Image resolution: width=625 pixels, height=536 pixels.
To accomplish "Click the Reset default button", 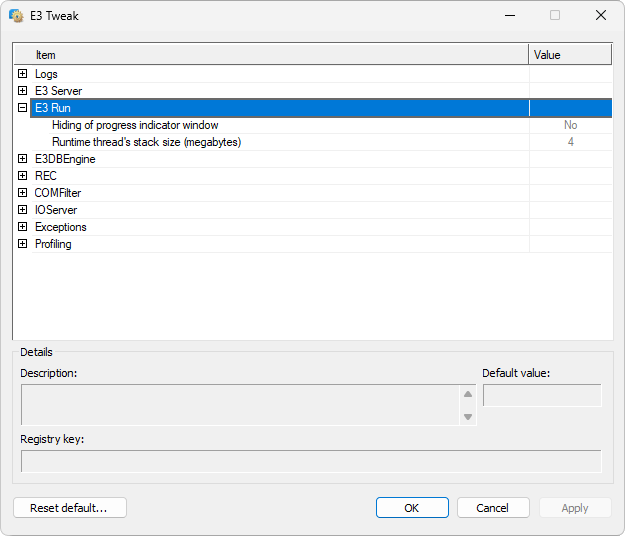I will tap(70, 508).
